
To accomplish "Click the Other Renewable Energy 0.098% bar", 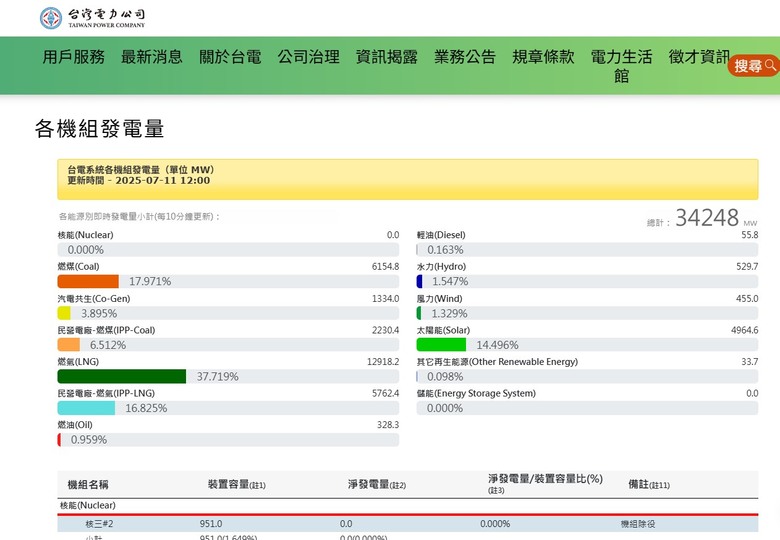I will click(x=587, y=376).
